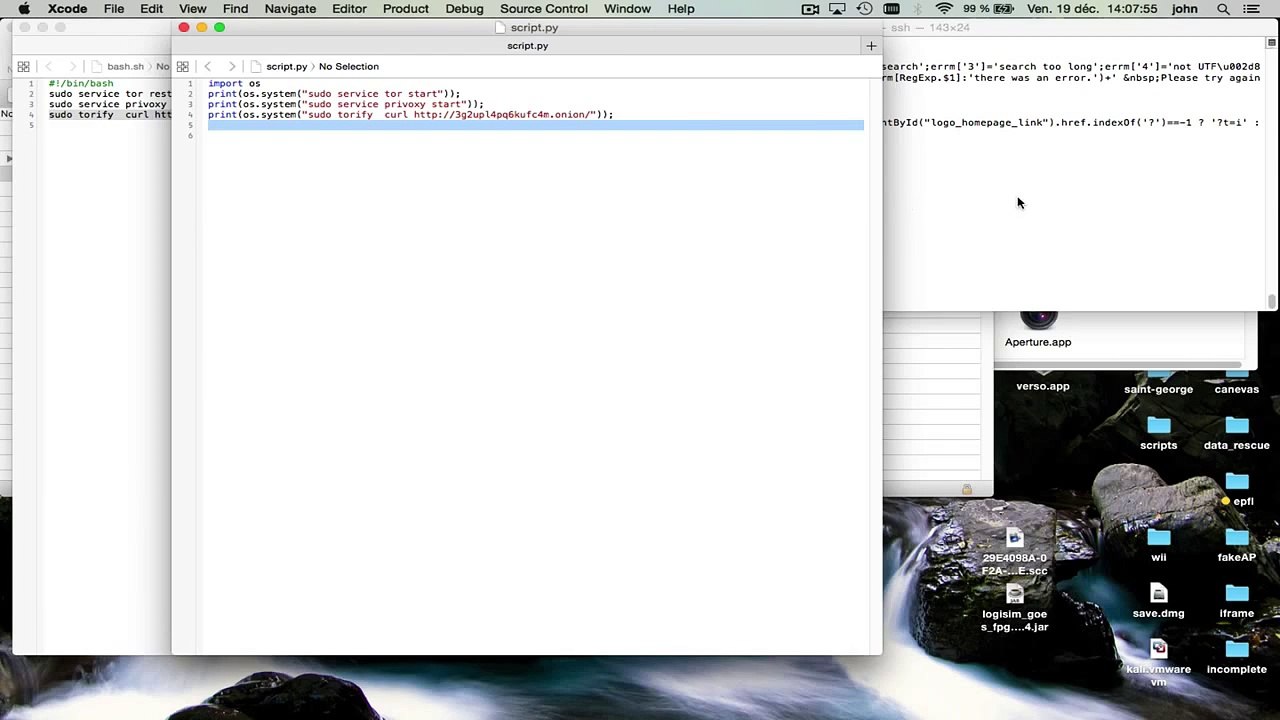Click the screen recording camera icon in menu bar

pos(810,9)
